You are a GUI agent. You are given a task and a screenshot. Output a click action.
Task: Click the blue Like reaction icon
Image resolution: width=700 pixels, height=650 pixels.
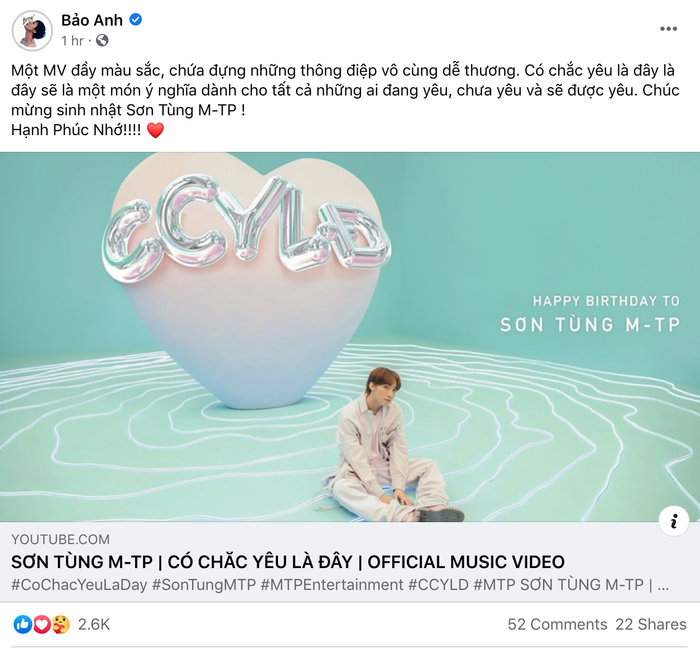pyautogui.click(x=22, y=624)
